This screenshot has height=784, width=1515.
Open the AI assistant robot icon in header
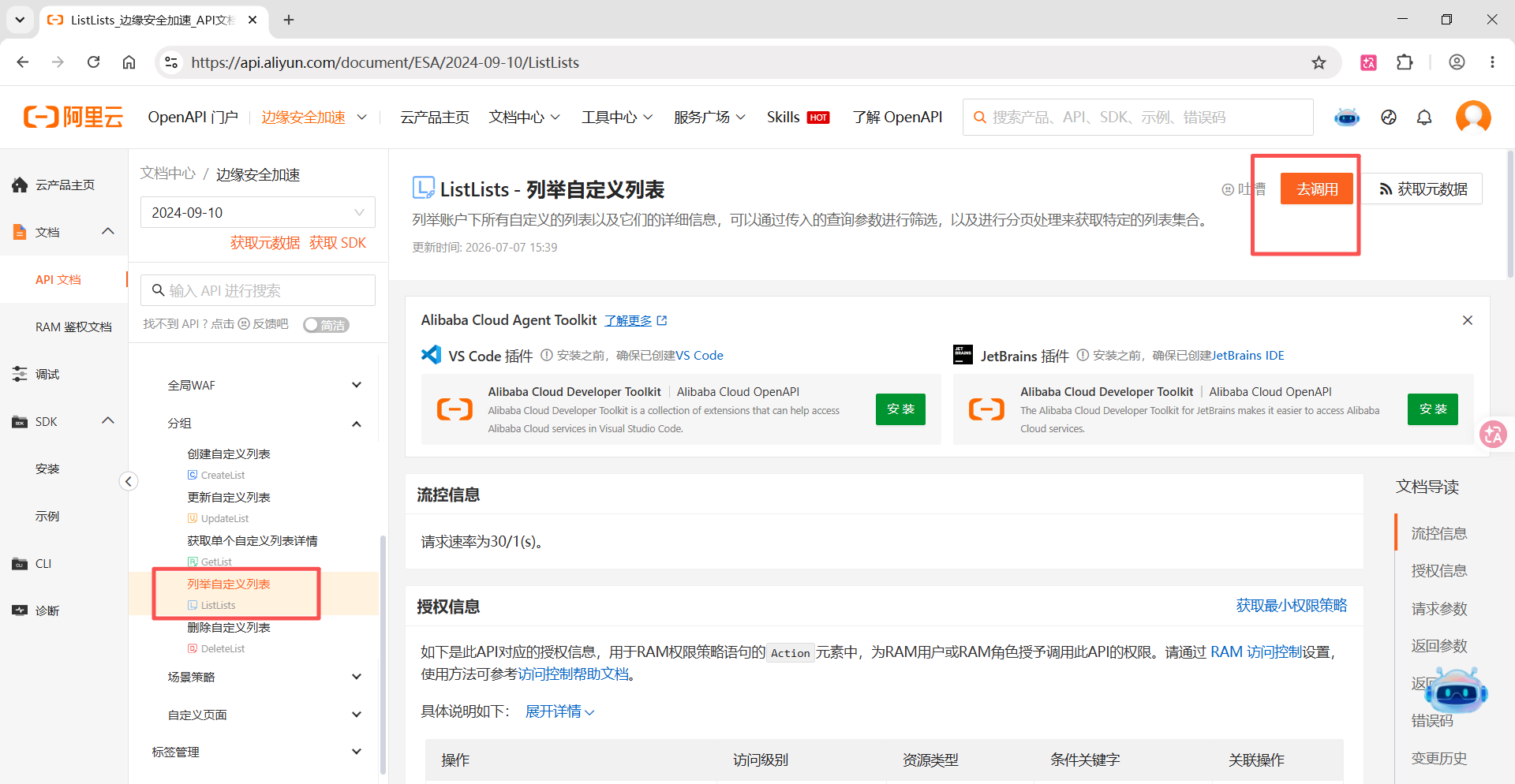[1347, 118]
